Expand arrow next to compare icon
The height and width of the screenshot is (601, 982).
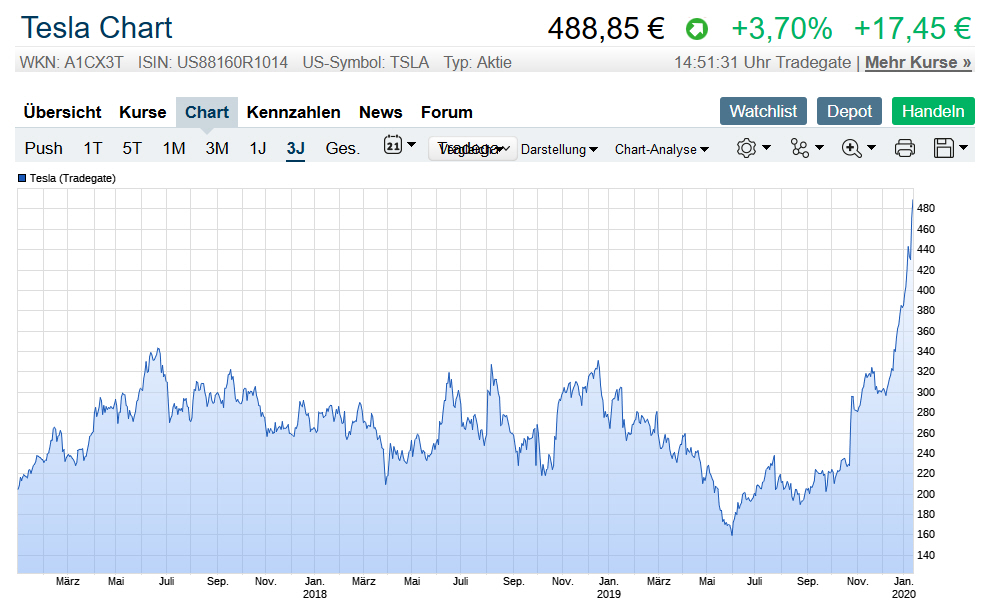(819, 148)
